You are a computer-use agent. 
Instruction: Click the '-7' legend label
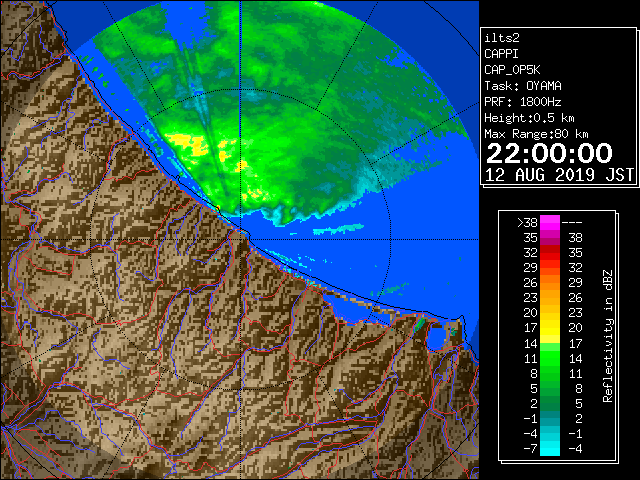pos(530,449)
